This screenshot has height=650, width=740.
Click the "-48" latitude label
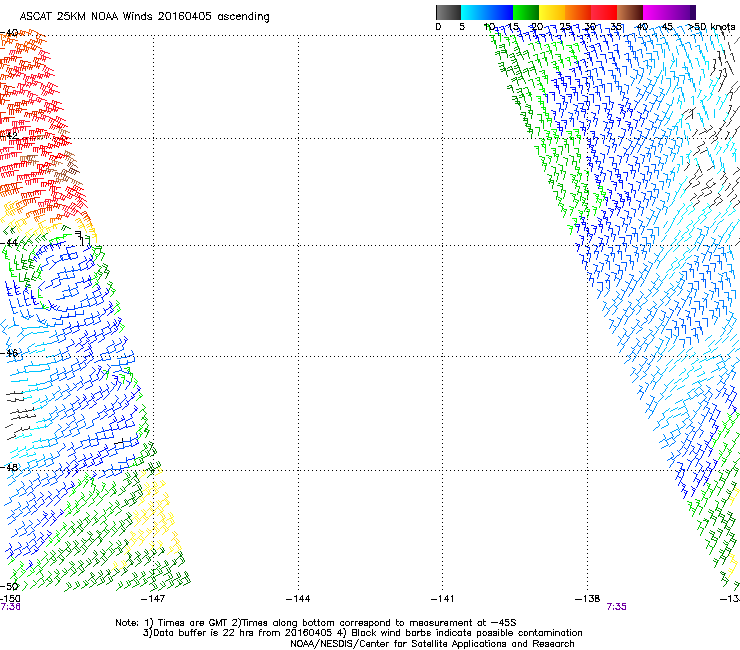coord(8,467)
